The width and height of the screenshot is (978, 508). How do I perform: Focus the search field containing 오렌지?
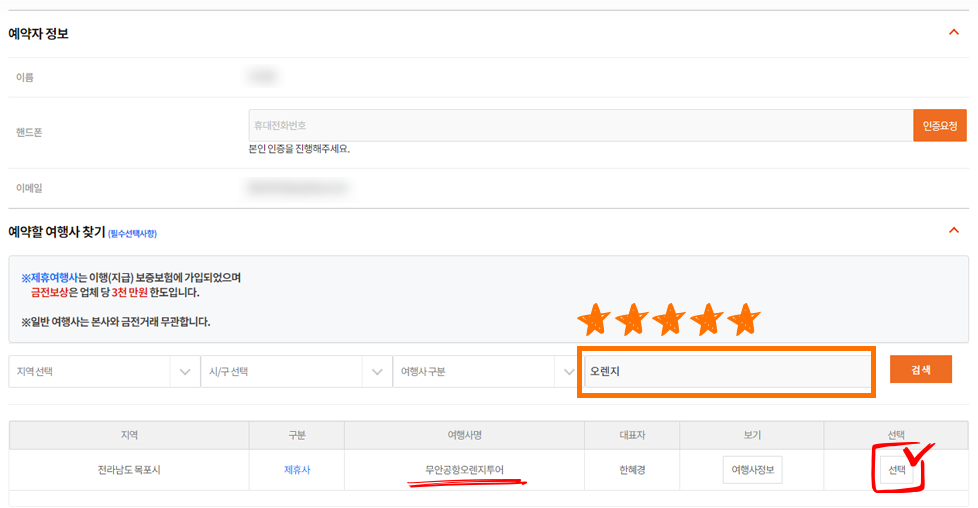(x=726, y=370)
